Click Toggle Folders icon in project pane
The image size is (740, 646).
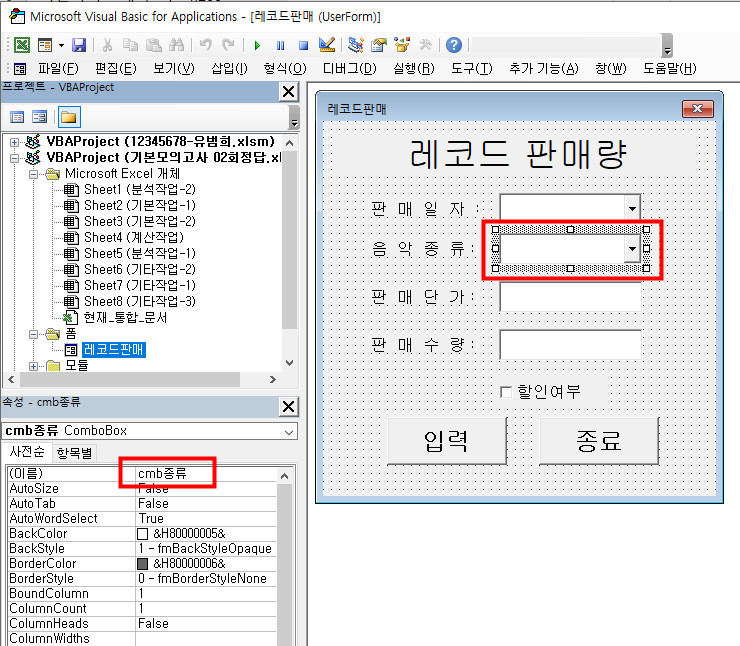tap(69, 117)
